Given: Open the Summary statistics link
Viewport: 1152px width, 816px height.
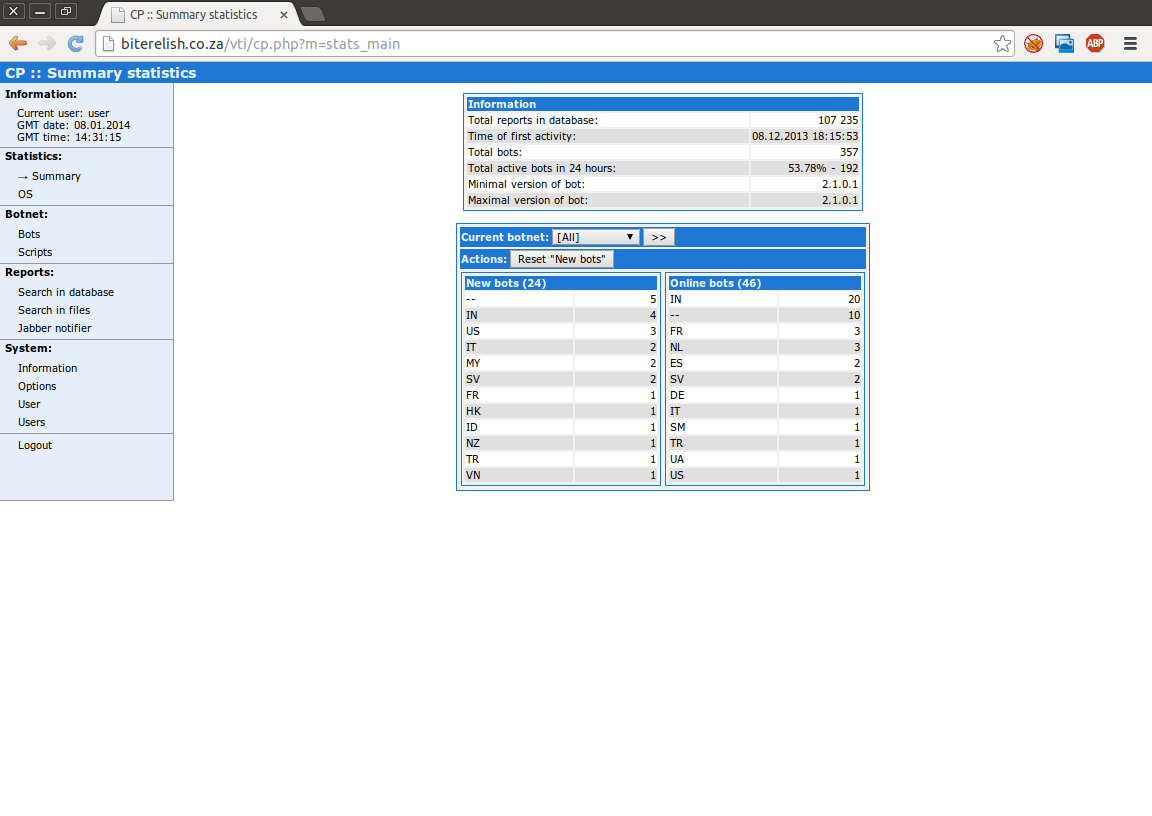Looking at the screenshot, I should coord(56,176).
